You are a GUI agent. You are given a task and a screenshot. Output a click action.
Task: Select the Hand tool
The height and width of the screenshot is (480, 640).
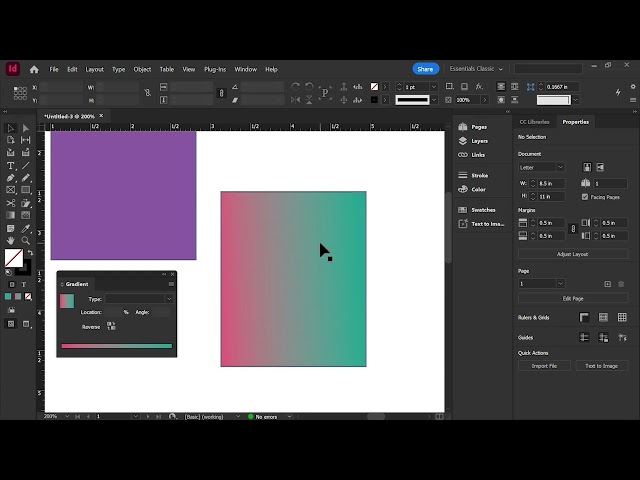11,240
